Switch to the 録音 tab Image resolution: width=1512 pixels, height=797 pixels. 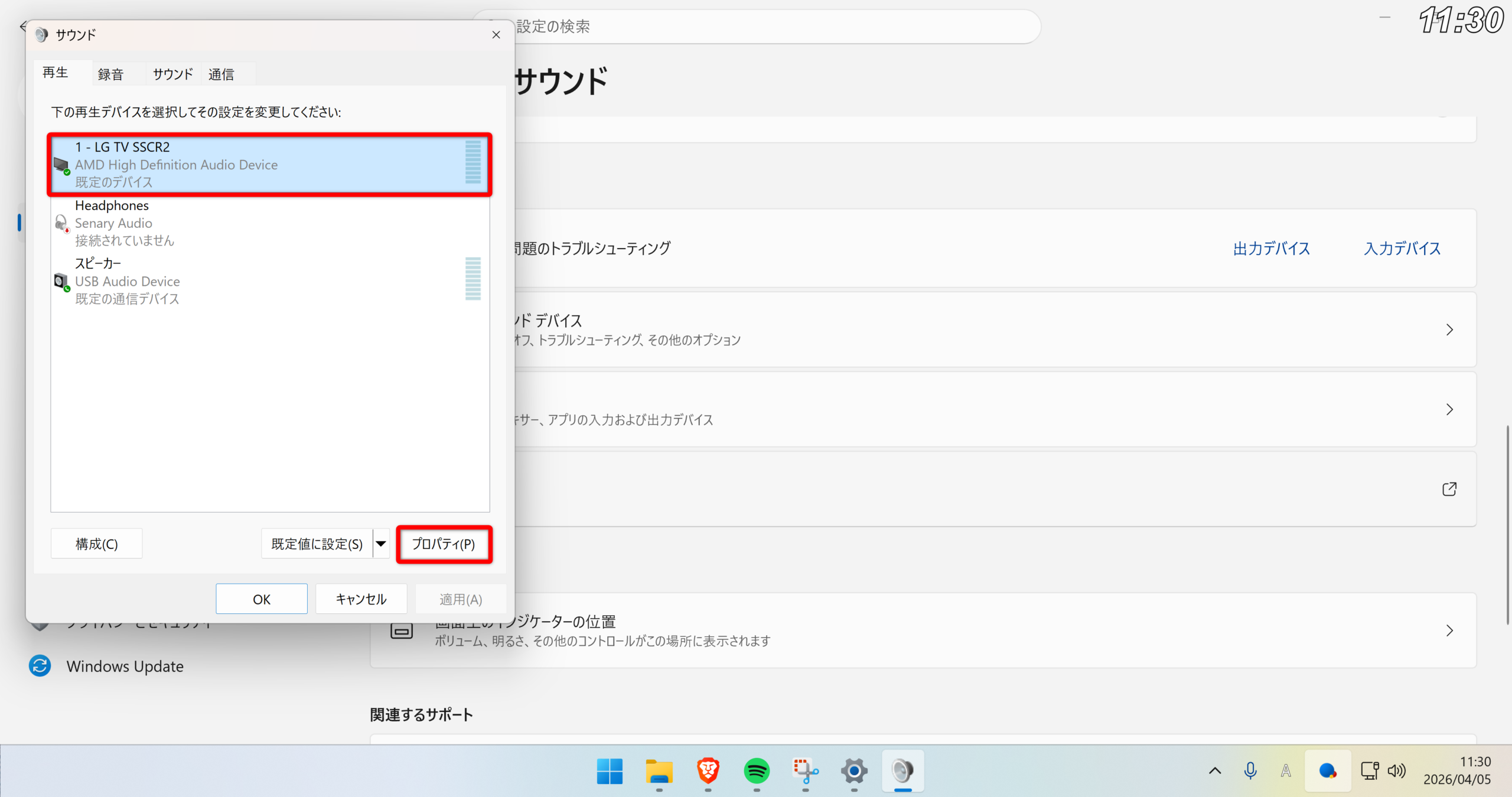coord(110,74)
